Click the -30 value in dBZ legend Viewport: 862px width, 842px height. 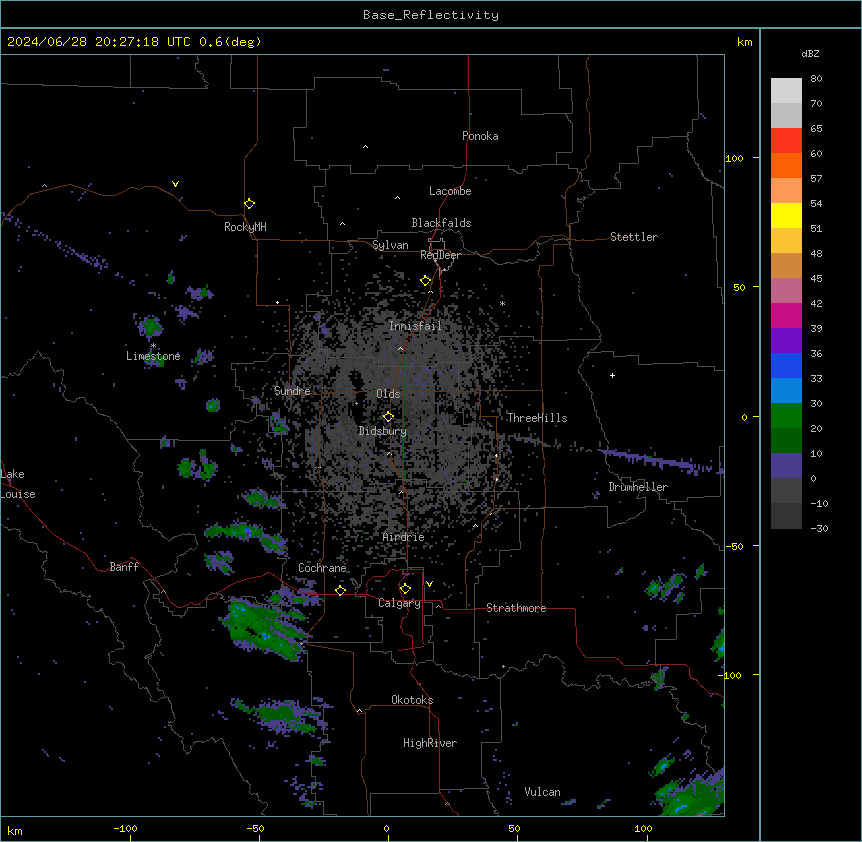[819, 528]
